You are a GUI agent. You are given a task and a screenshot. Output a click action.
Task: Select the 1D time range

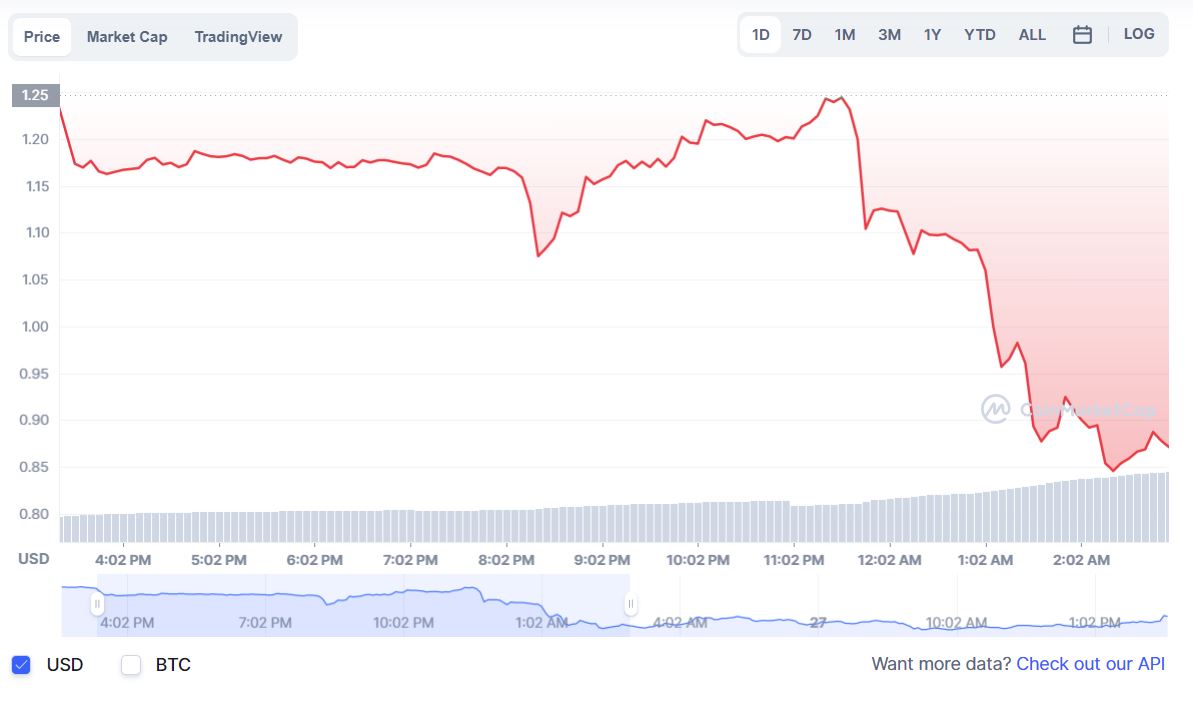760,35
